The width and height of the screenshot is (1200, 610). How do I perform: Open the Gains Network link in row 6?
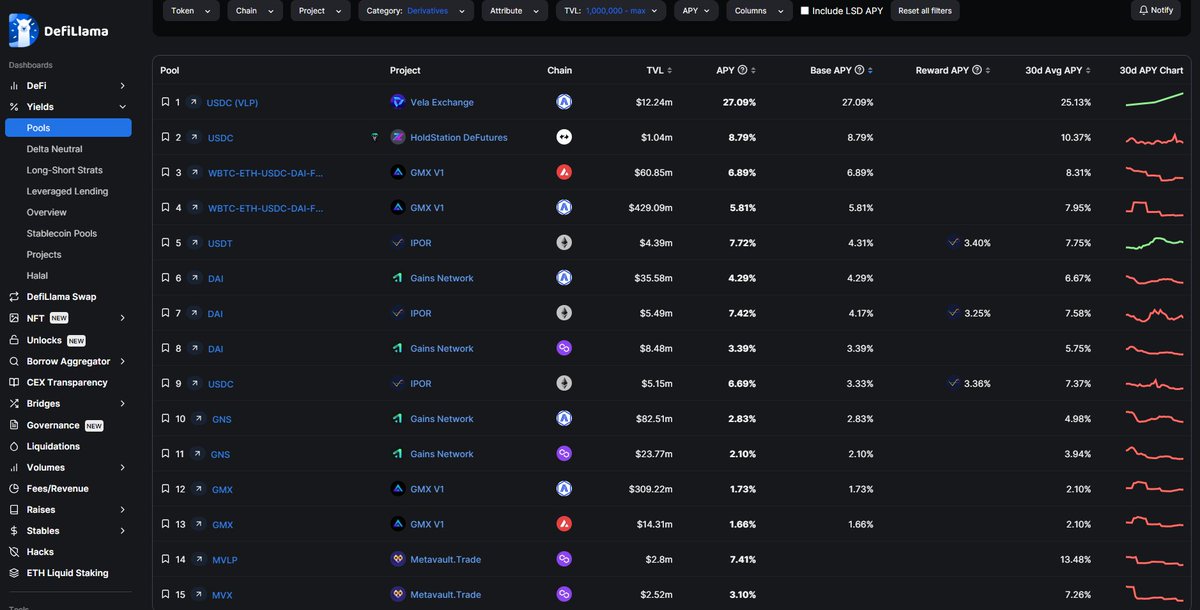[x=442, y=278]
